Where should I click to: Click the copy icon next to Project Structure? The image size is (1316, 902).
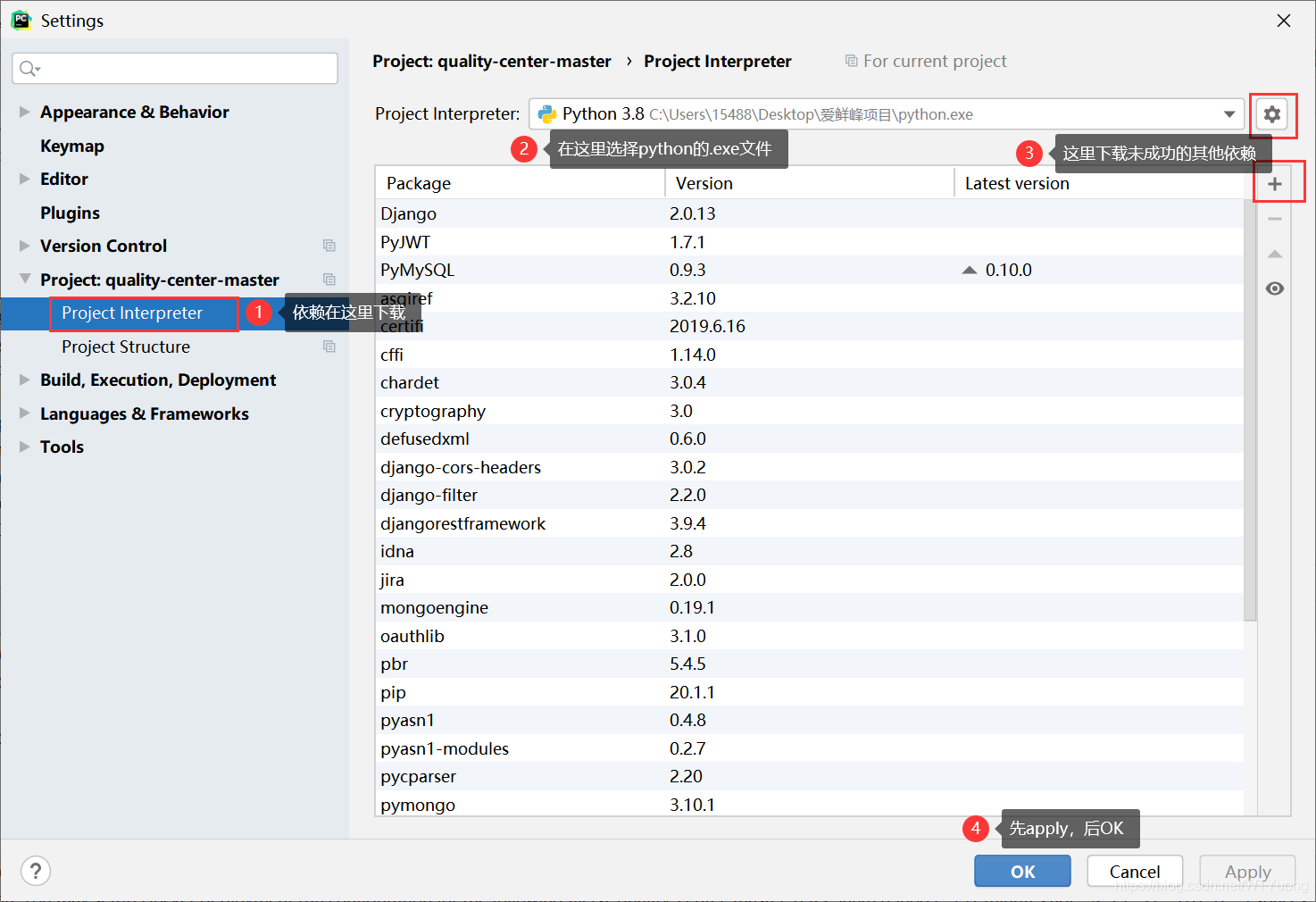(329, 347)
